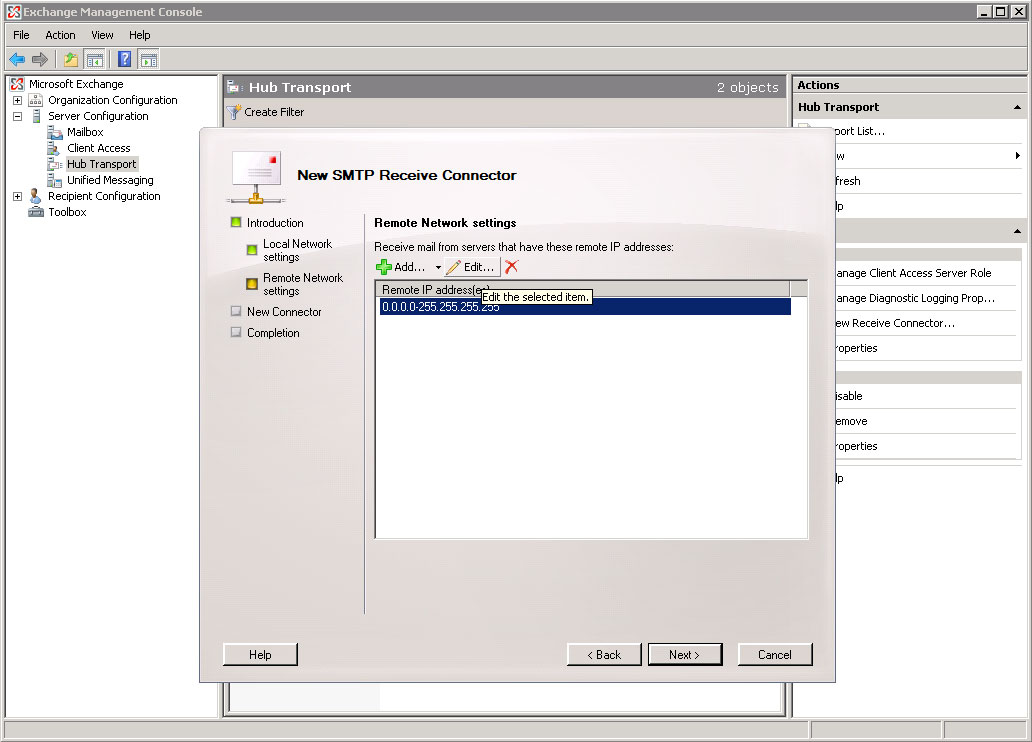Click the Next button
1032x742 pixels.
pyautogui.click(x=684, y=654)
